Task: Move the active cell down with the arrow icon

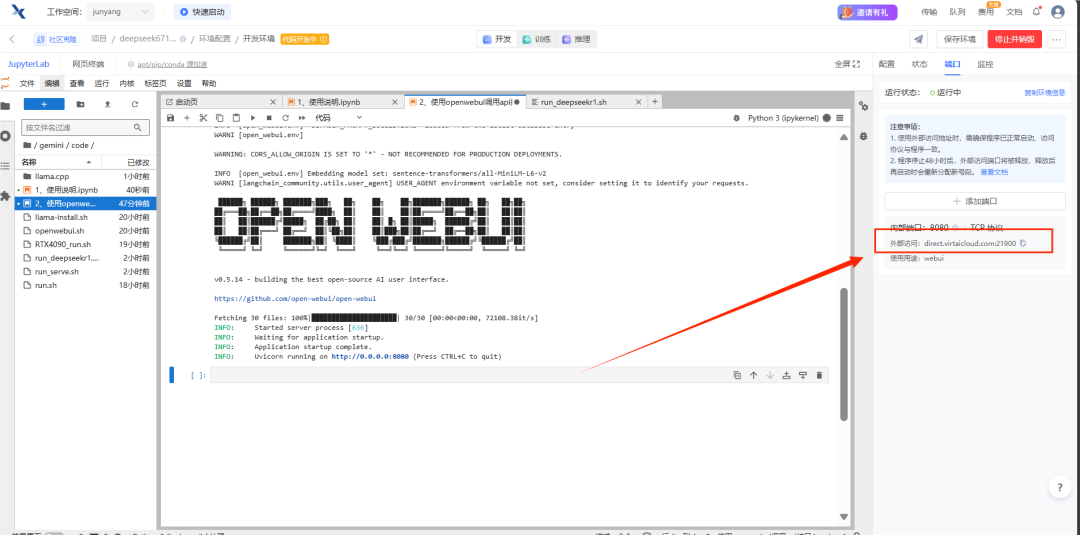Action: pos(769,375)
